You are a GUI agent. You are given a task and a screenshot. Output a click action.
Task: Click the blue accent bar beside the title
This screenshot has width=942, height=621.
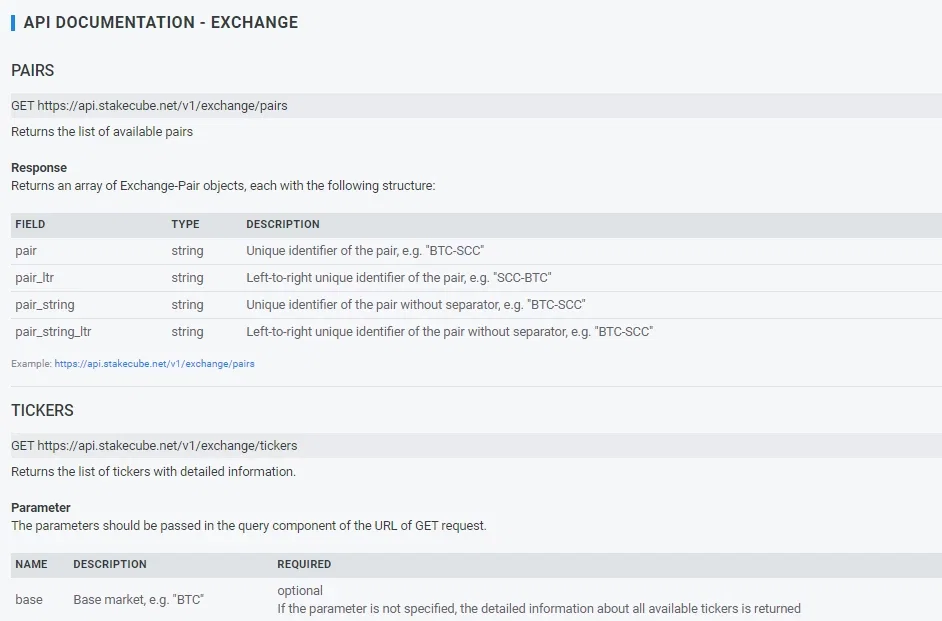(x=13, y=23)
